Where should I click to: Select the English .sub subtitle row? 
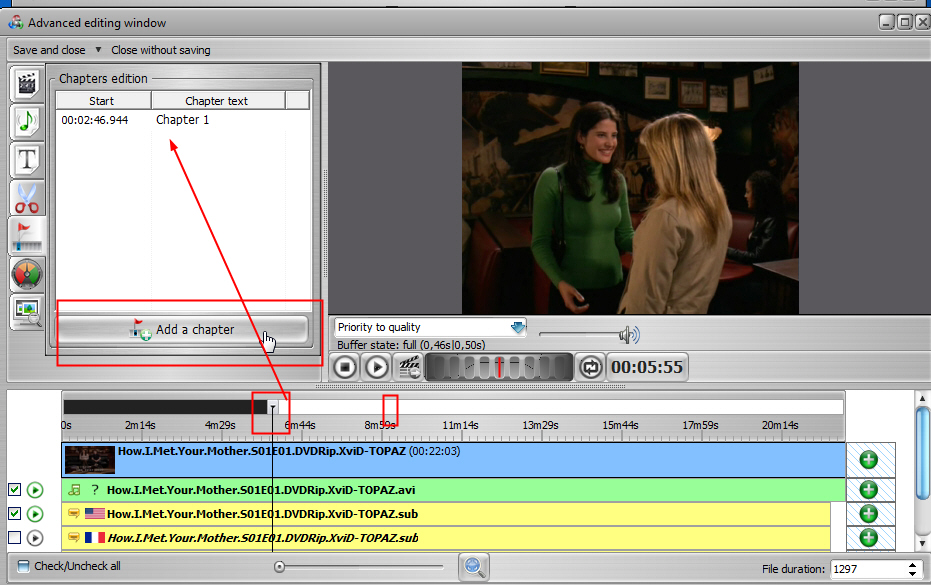pos(446,514)
